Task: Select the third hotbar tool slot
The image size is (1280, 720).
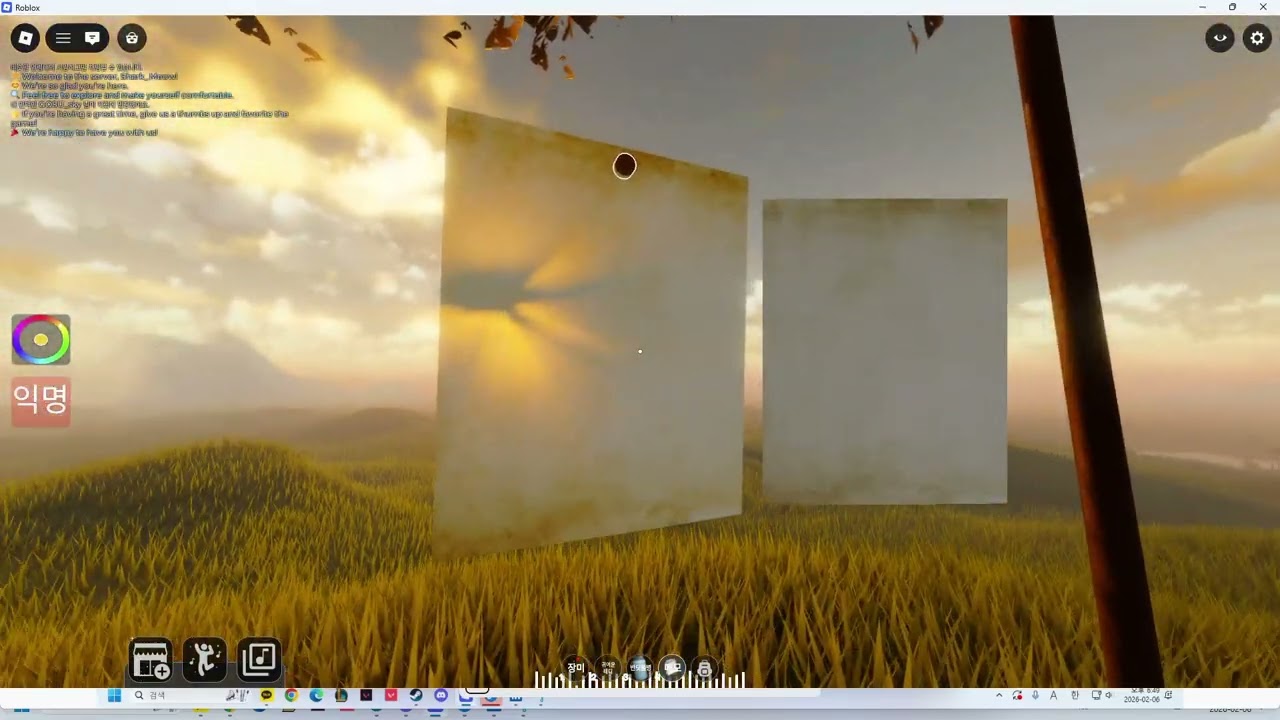Action: click(x=640, y=668)
